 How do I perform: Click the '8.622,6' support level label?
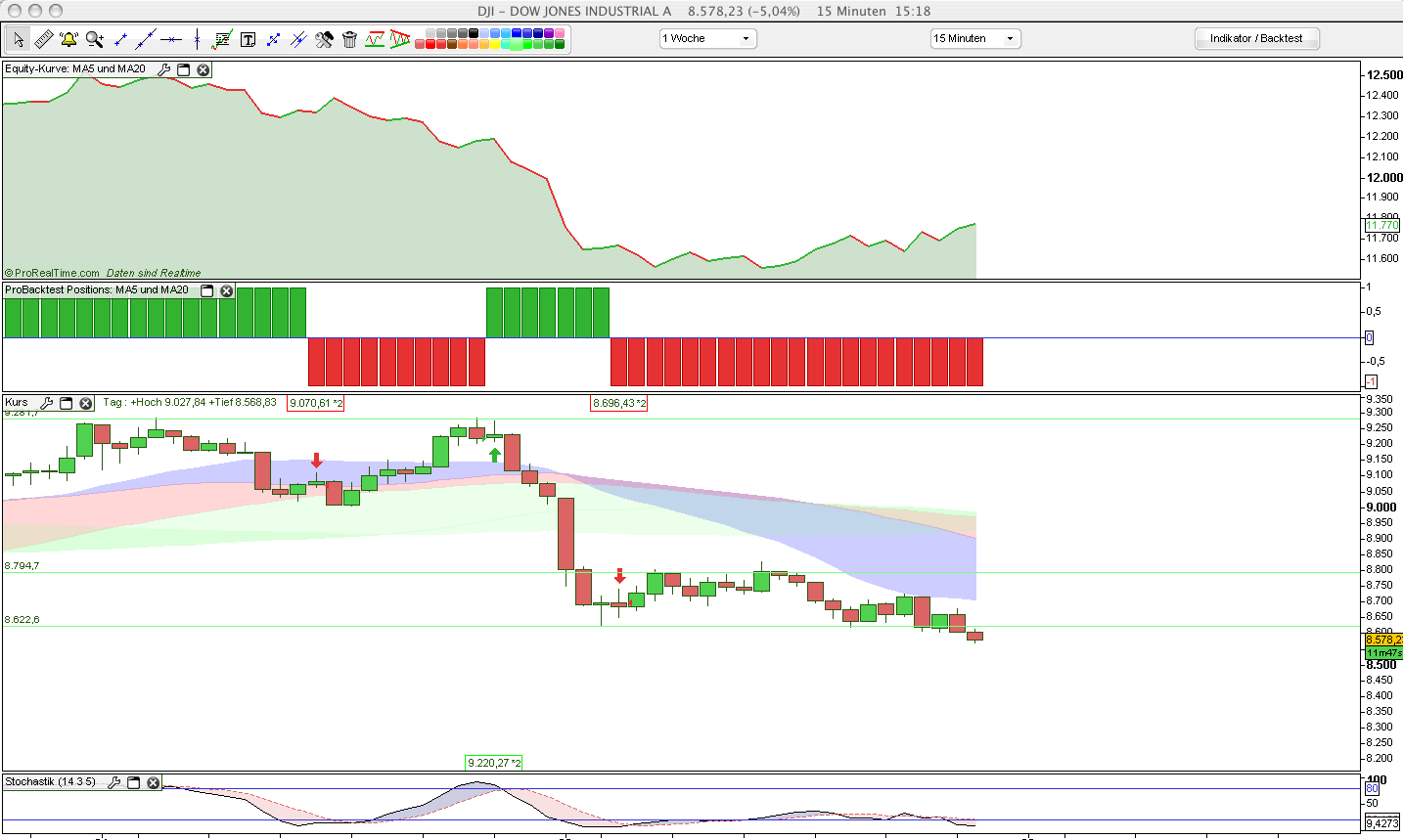22,620
